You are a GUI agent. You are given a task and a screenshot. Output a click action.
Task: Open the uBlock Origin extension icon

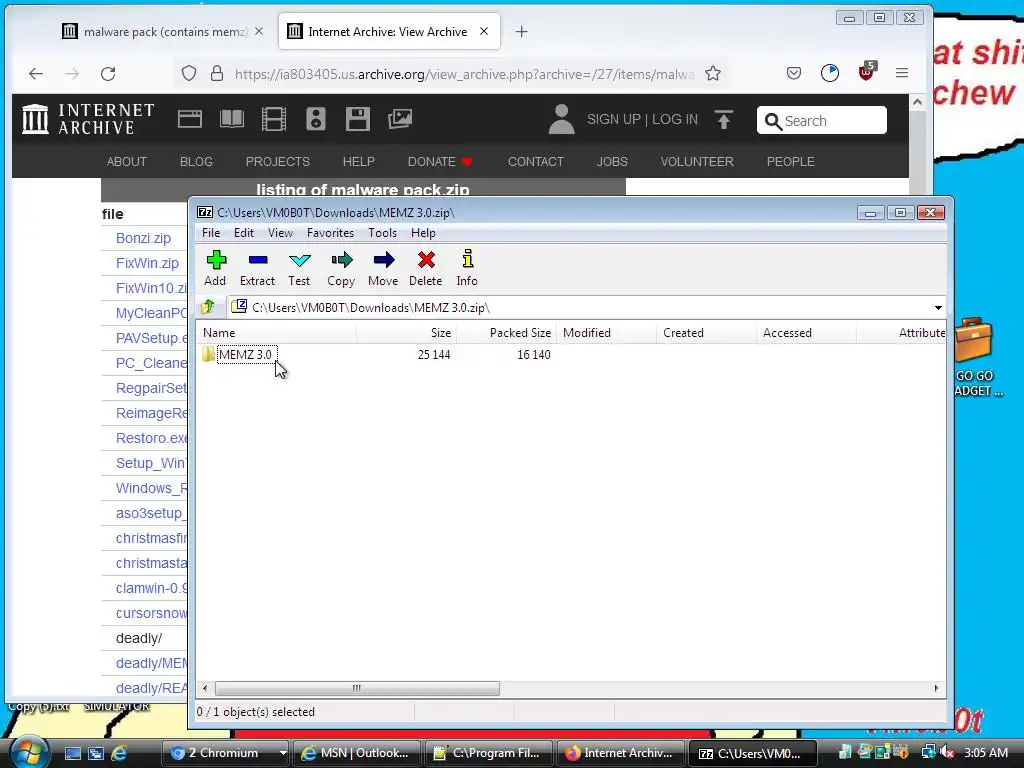tap(867, 72)
